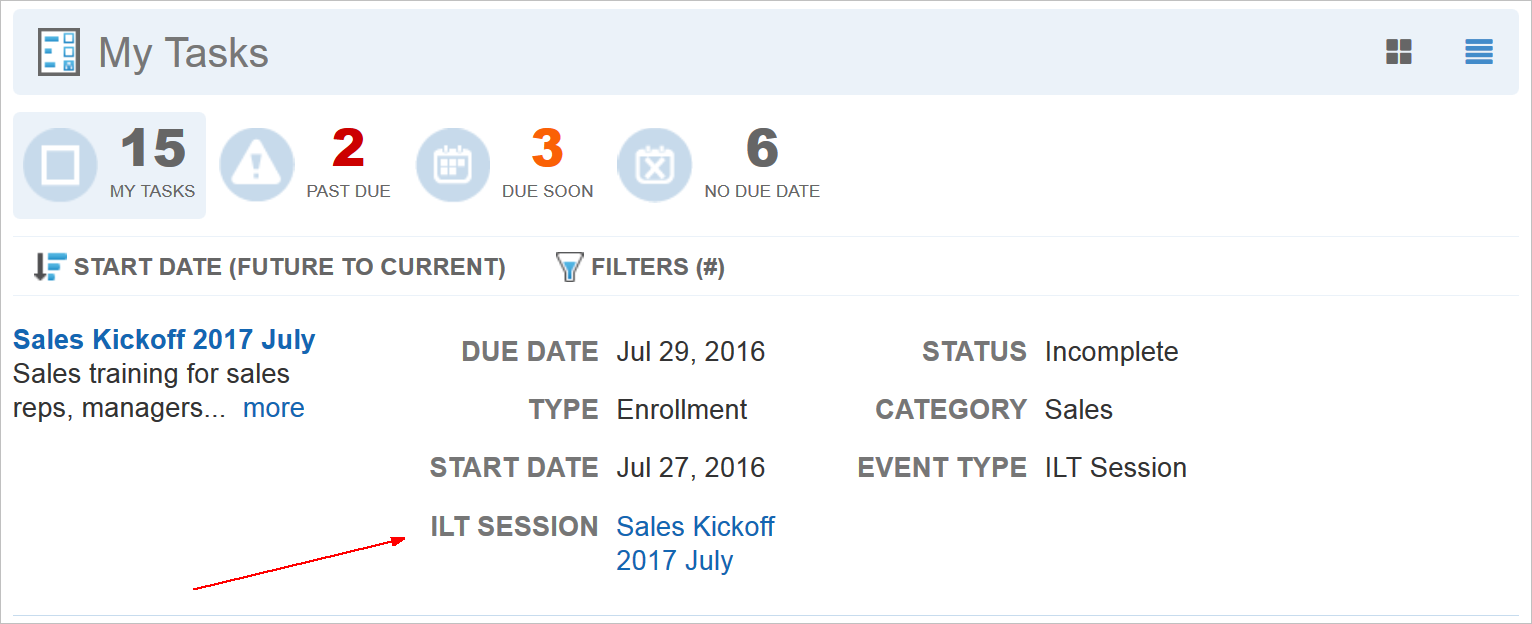The image size is (1532, 624).
Task: Filter by 2 Past Due count
Action: [x=348, y=150]
